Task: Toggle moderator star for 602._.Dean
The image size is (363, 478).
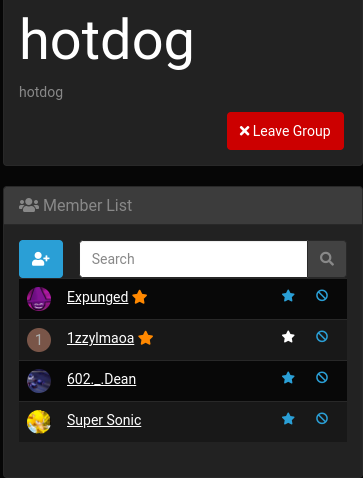Action: point(288,378)
